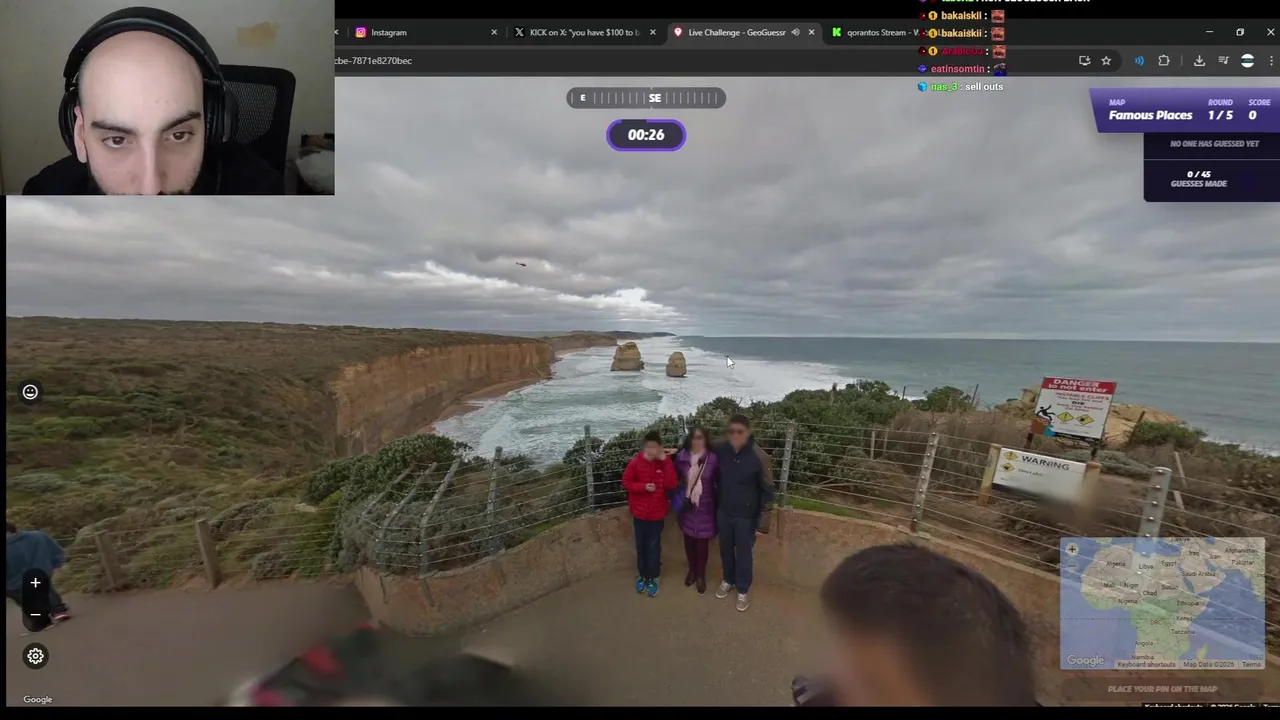Open the game settings gear icon
The width and height of the screenshot is (1280, 720).
click(x=35, y=656)
